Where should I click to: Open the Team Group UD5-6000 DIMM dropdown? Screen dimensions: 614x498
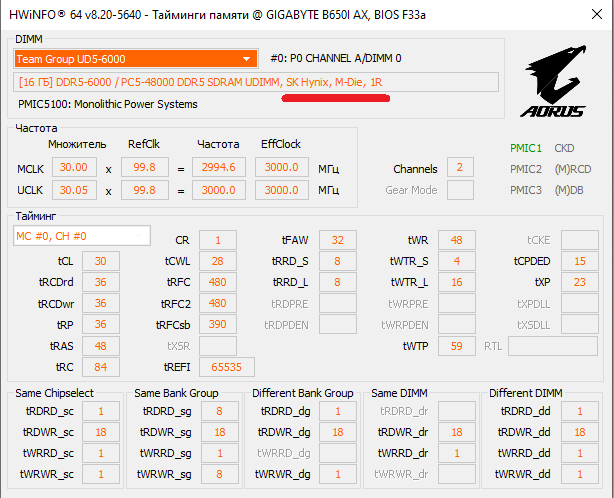pos(135,59)
